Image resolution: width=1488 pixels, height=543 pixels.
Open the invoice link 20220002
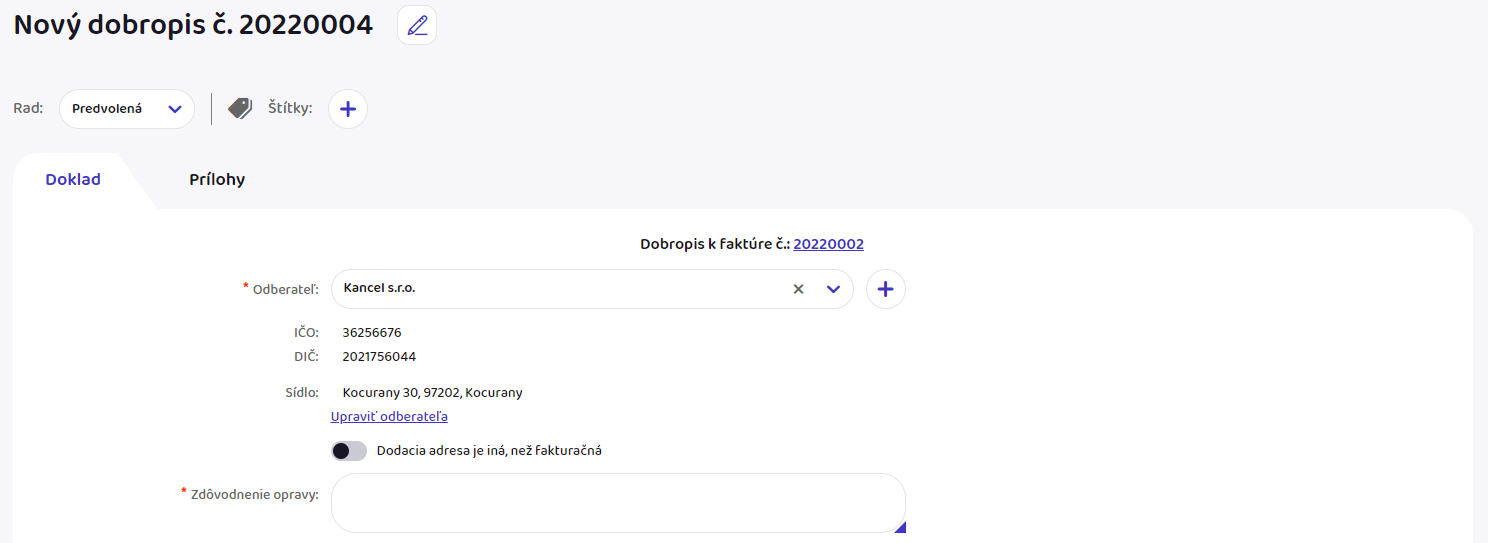[828, 244]
